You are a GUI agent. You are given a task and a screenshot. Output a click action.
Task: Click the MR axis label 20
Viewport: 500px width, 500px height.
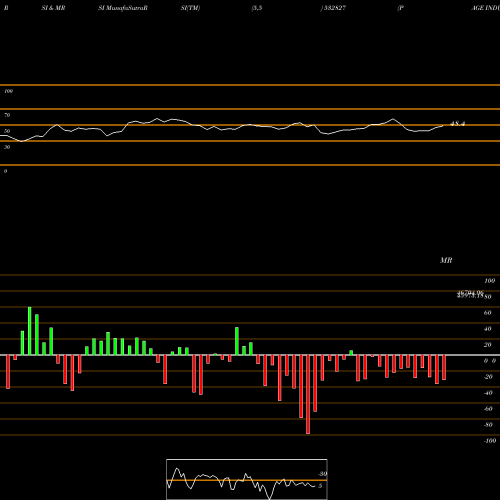487,345
